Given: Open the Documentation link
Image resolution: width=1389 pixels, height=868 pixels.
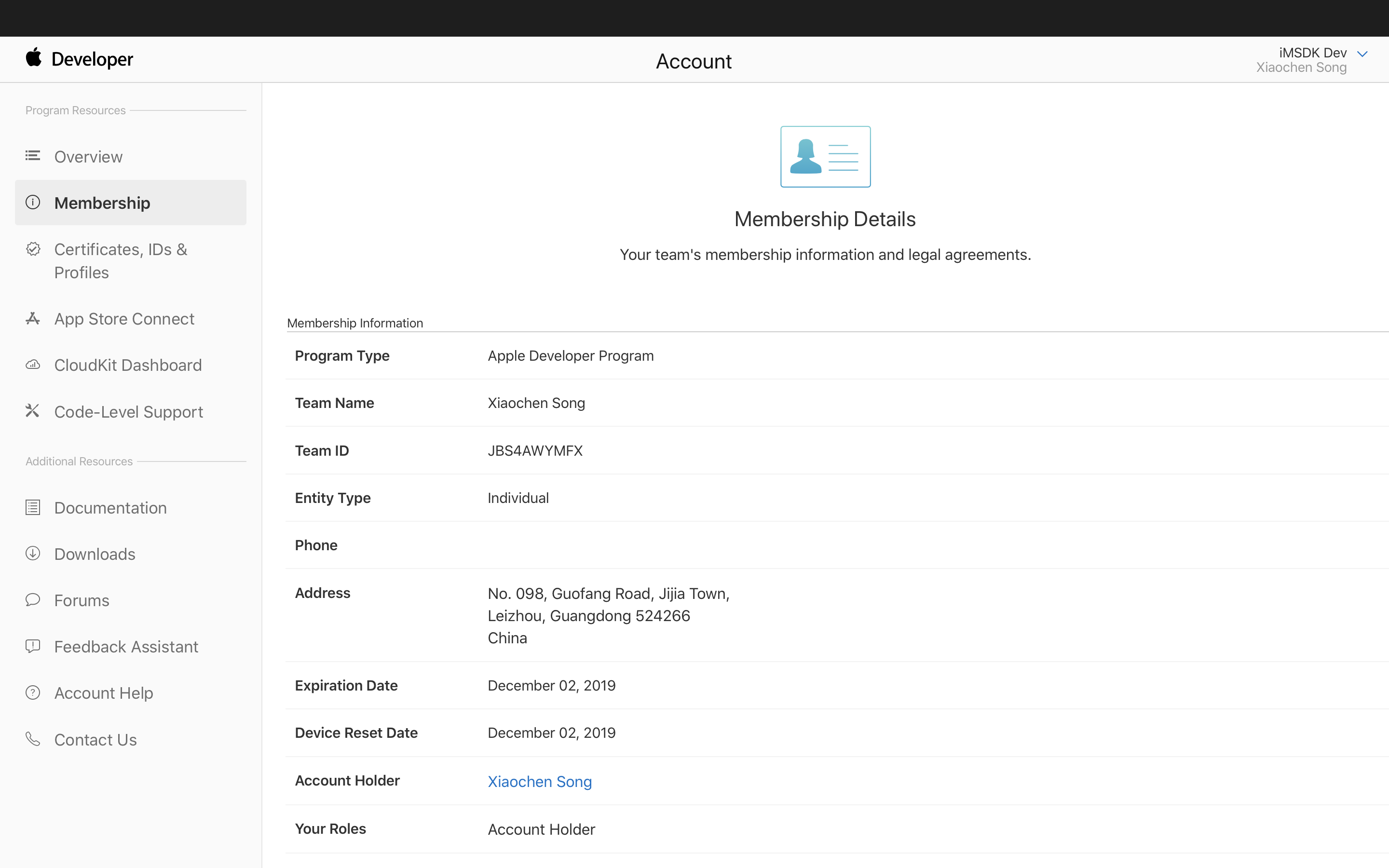Looking at the screenshot, I should [x=110, y=508].
